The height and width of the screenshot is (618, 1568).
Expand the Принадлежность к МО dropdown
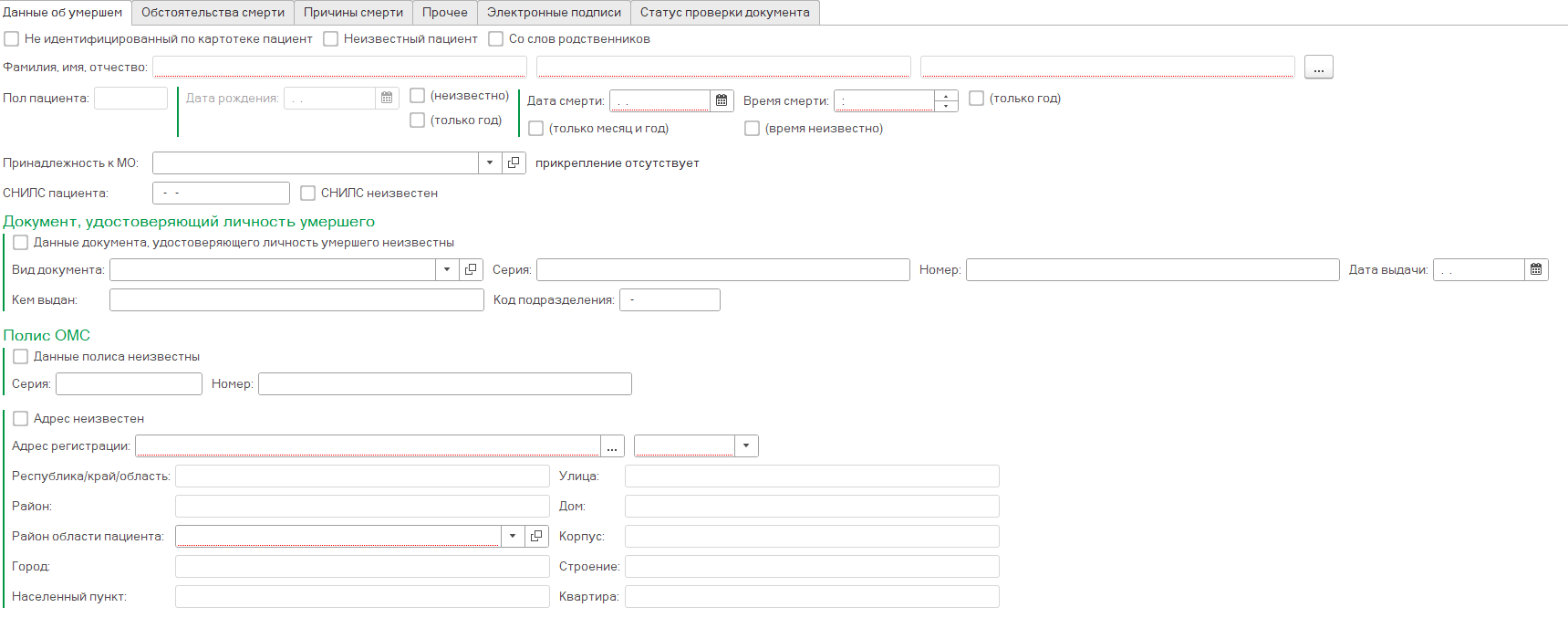click(x=490, y=162)
